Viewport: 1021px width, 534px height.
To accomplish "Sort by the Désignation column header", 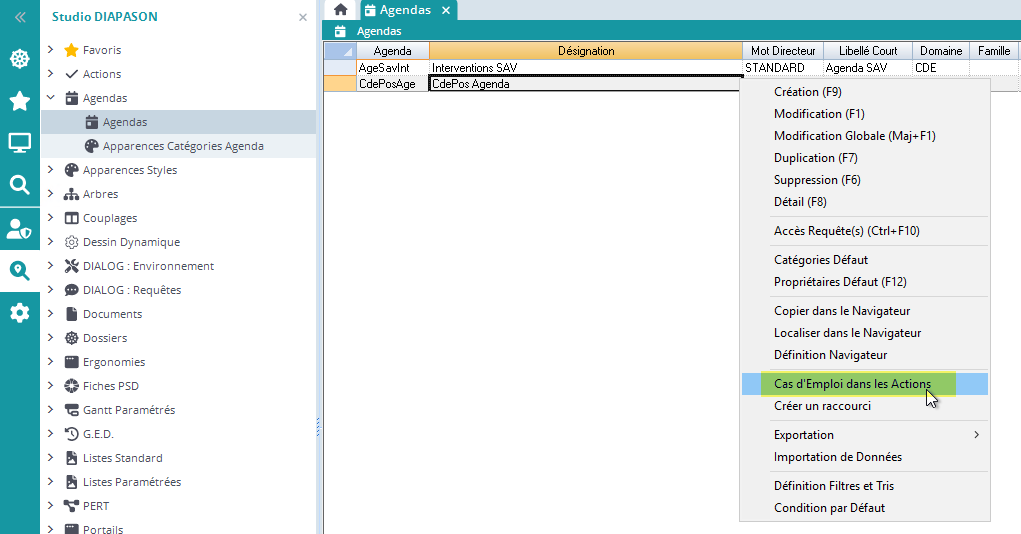I will click(x=586, y=51).
